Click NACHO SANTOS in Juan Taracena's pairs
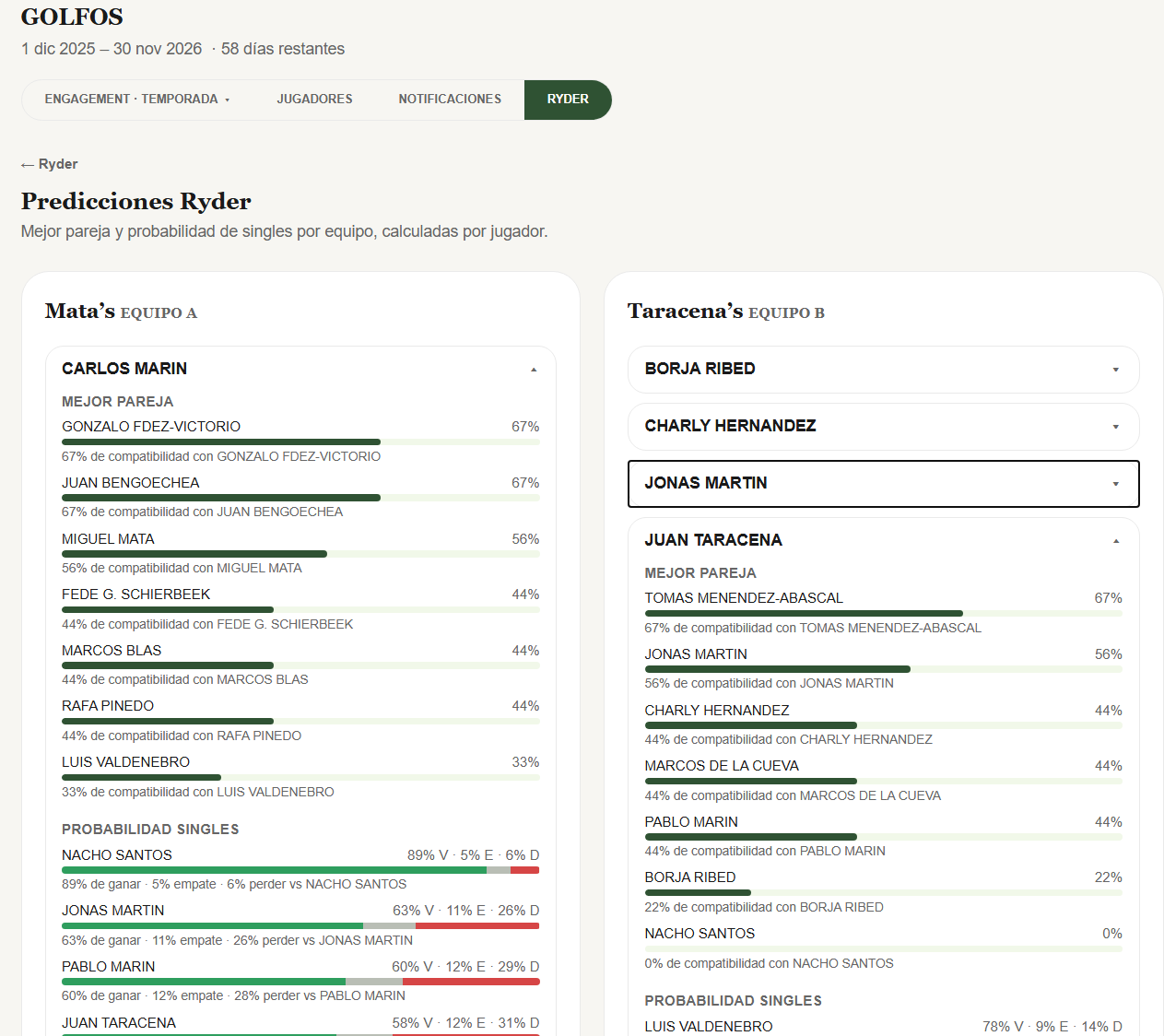 [700, 934]
